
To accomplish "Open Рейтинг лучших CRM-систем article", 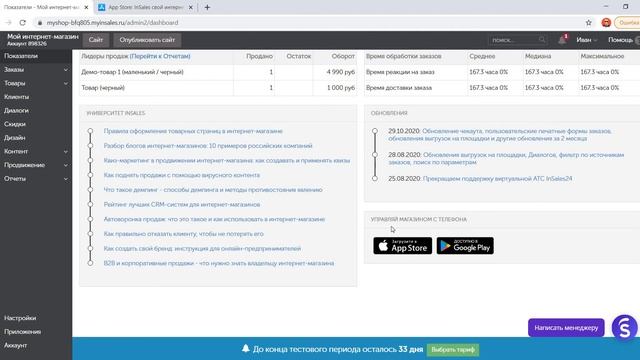I will [x=182, y=205].
